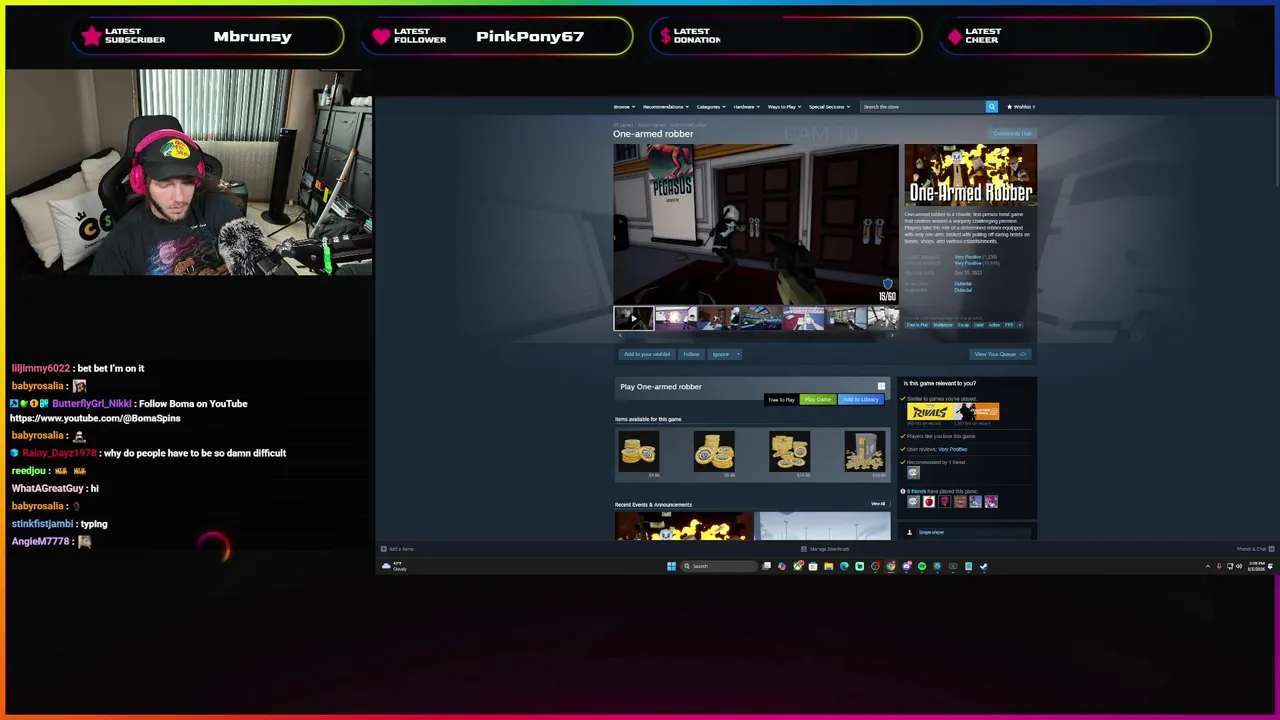
Task: Expand the Ways to Play menu
Action: point(784,107)
